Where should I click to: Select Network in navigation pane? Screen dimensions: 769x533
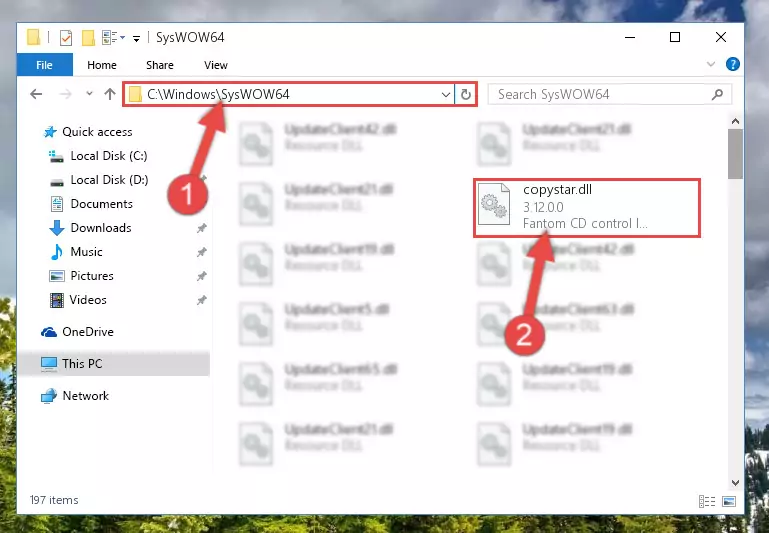point(85,396)
